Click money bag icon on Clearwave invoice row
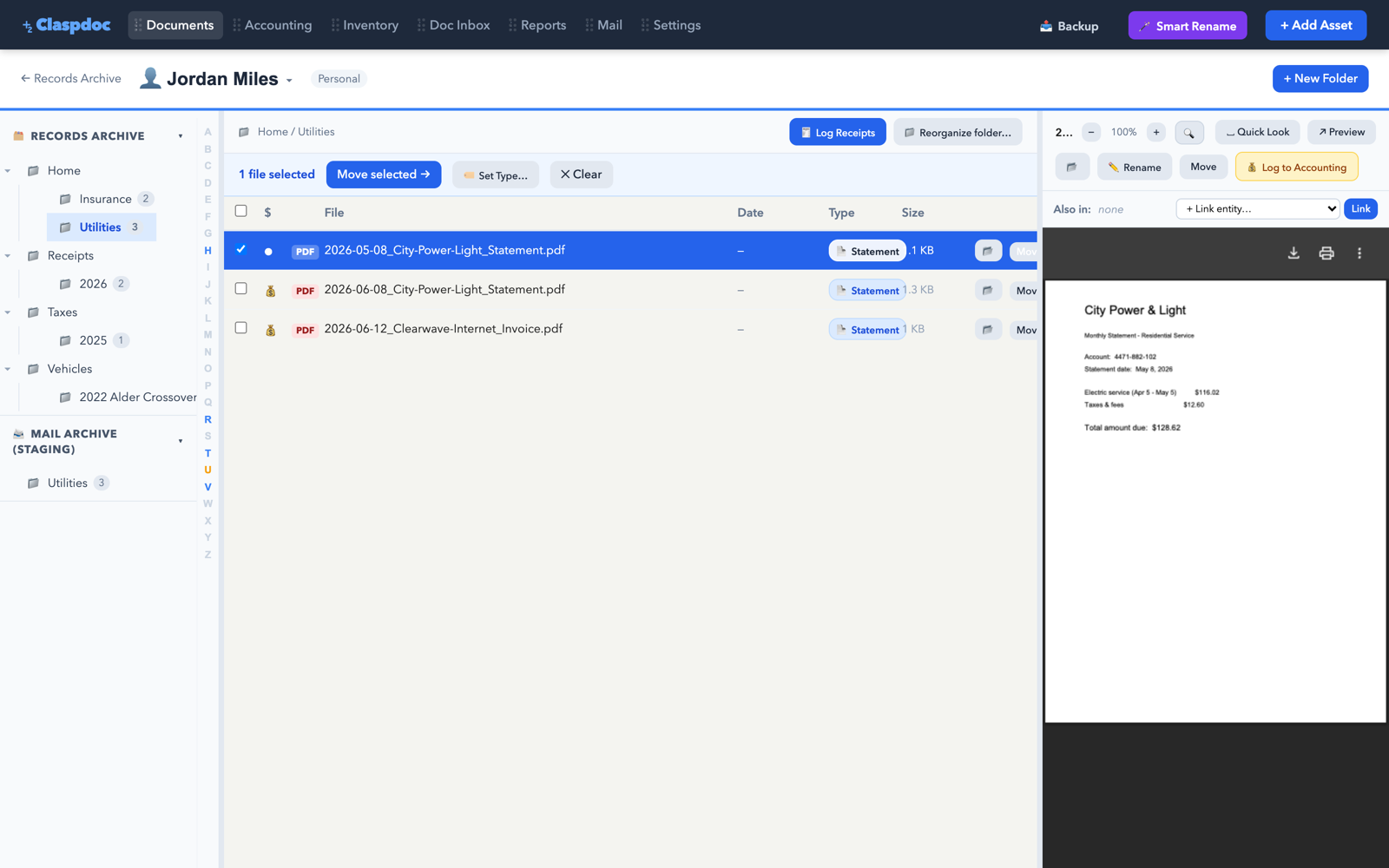Image resolution: width=1389 pixels, height=868 pixels. 270,330
